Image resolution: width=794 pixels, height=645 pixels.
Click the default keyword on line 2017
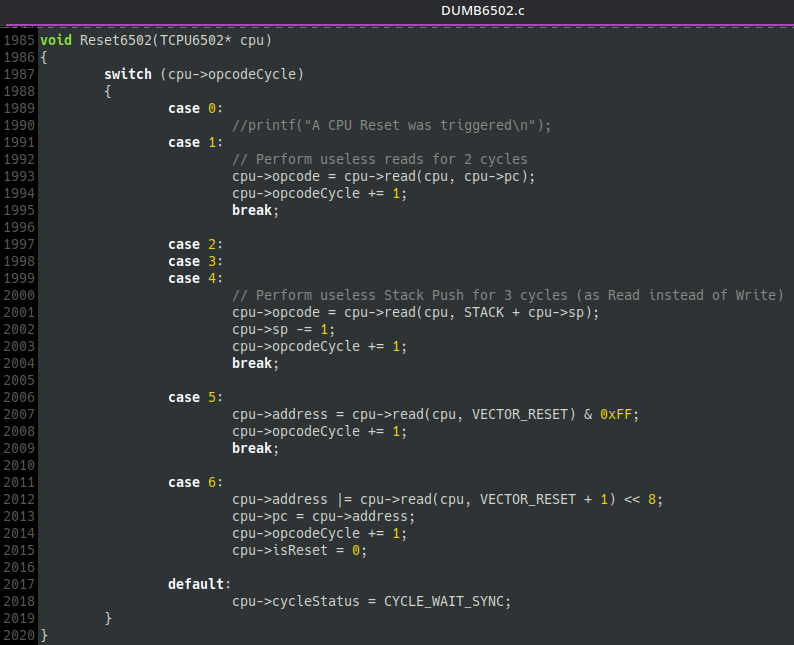pyautogui.click(x=199, y=584)
